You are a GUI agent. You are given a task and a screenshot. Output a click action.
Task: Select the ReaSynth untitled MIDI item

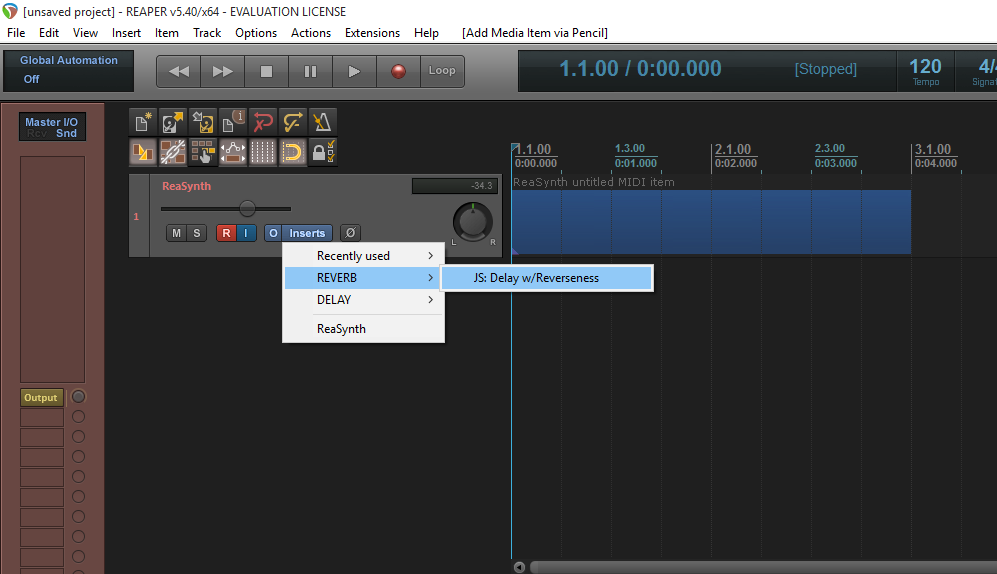click(711, 222)
